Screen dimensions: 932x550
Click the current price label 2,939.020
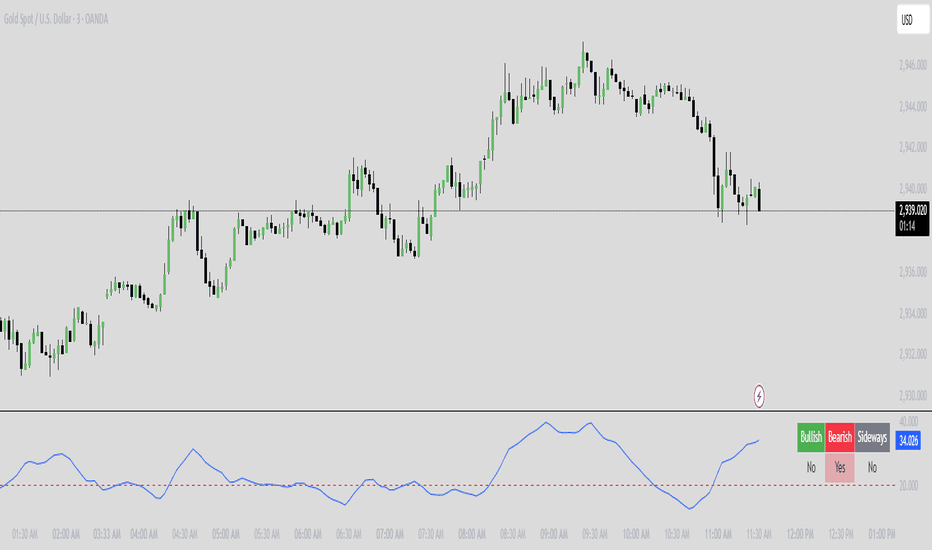click(912, 210)
